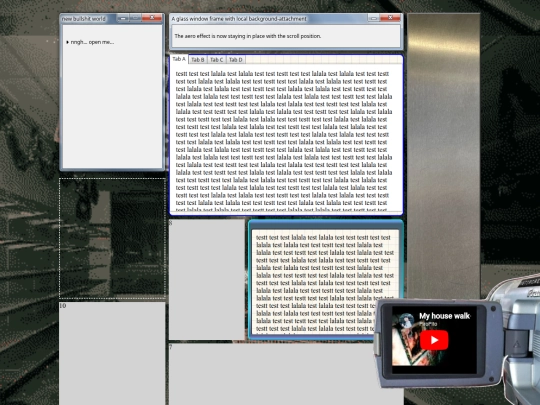This screenshot has height=405, width=540.
Task: Switch to Tab B
Action: coord(198,60)
